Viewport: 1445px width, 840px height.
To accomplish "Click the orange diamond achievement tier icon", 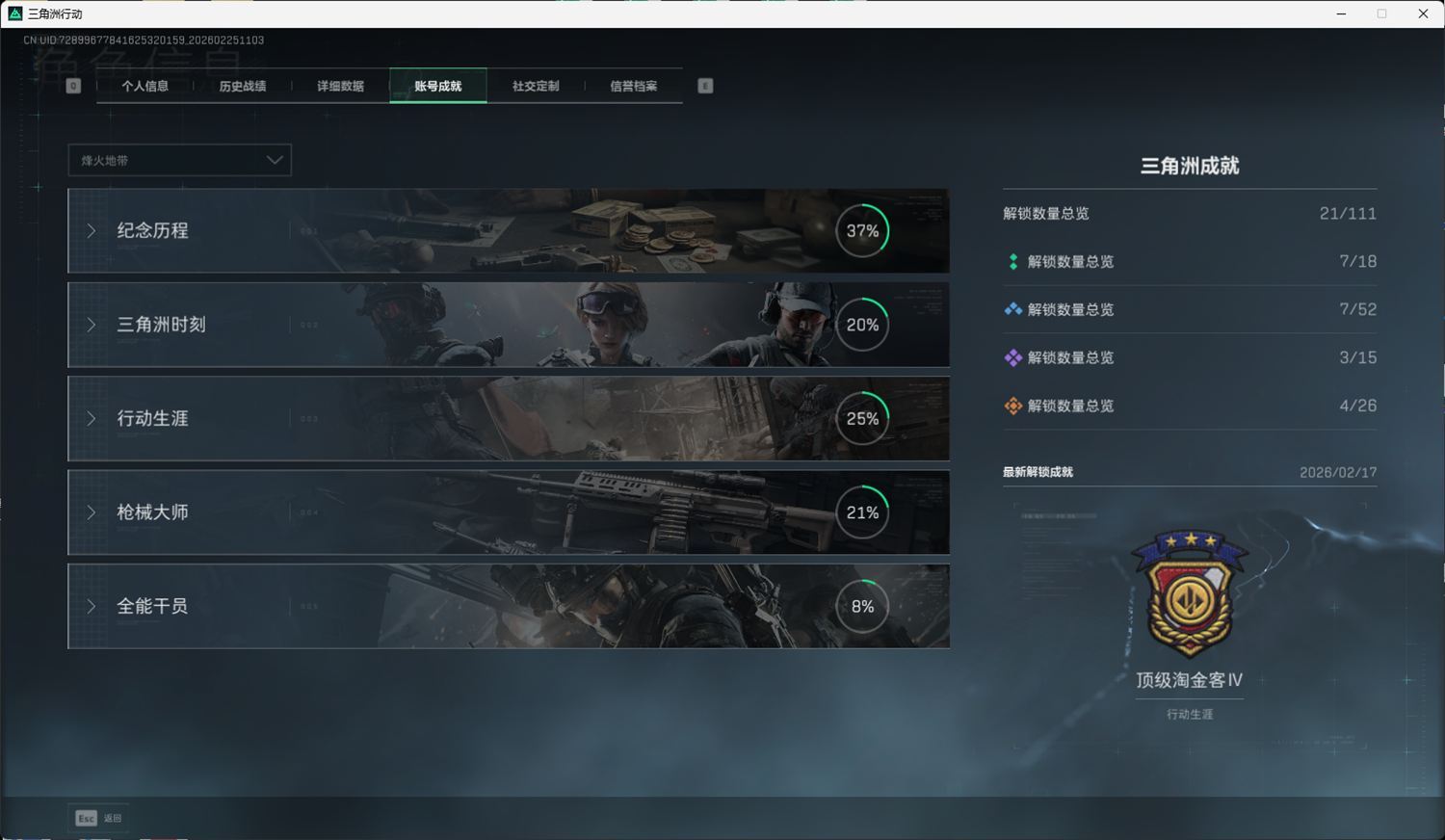I will point(1012,407).
